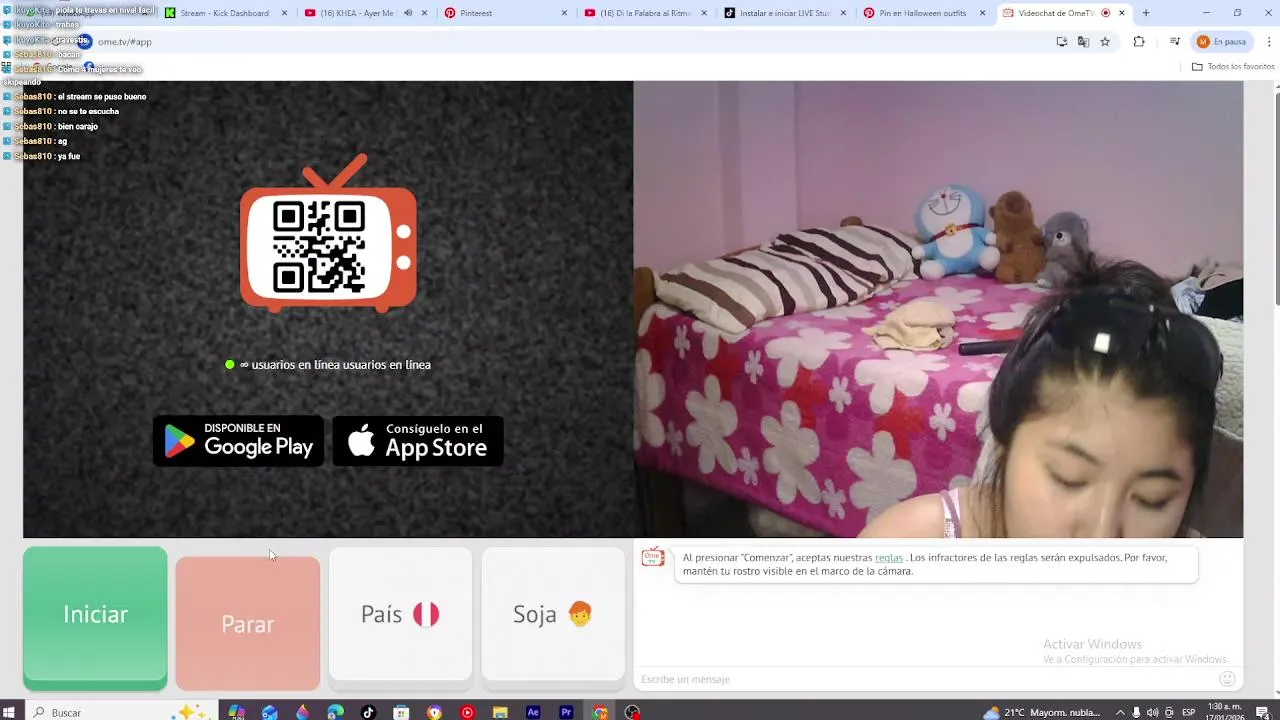The width and height of the screenshot is (1280, 720).
Task: Bookmark this page with star icon
Action: pyautogui.click(x=1105, y=42)
